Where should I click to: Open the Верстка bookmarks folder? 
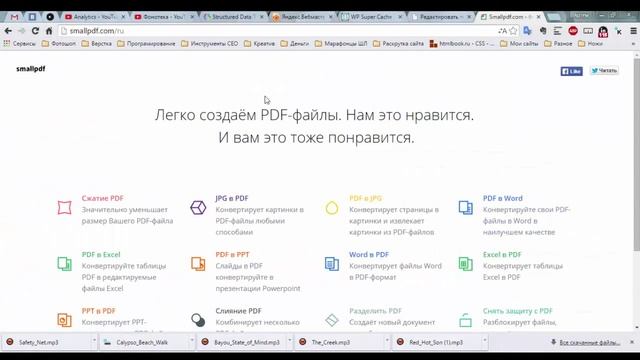point(97,43)
